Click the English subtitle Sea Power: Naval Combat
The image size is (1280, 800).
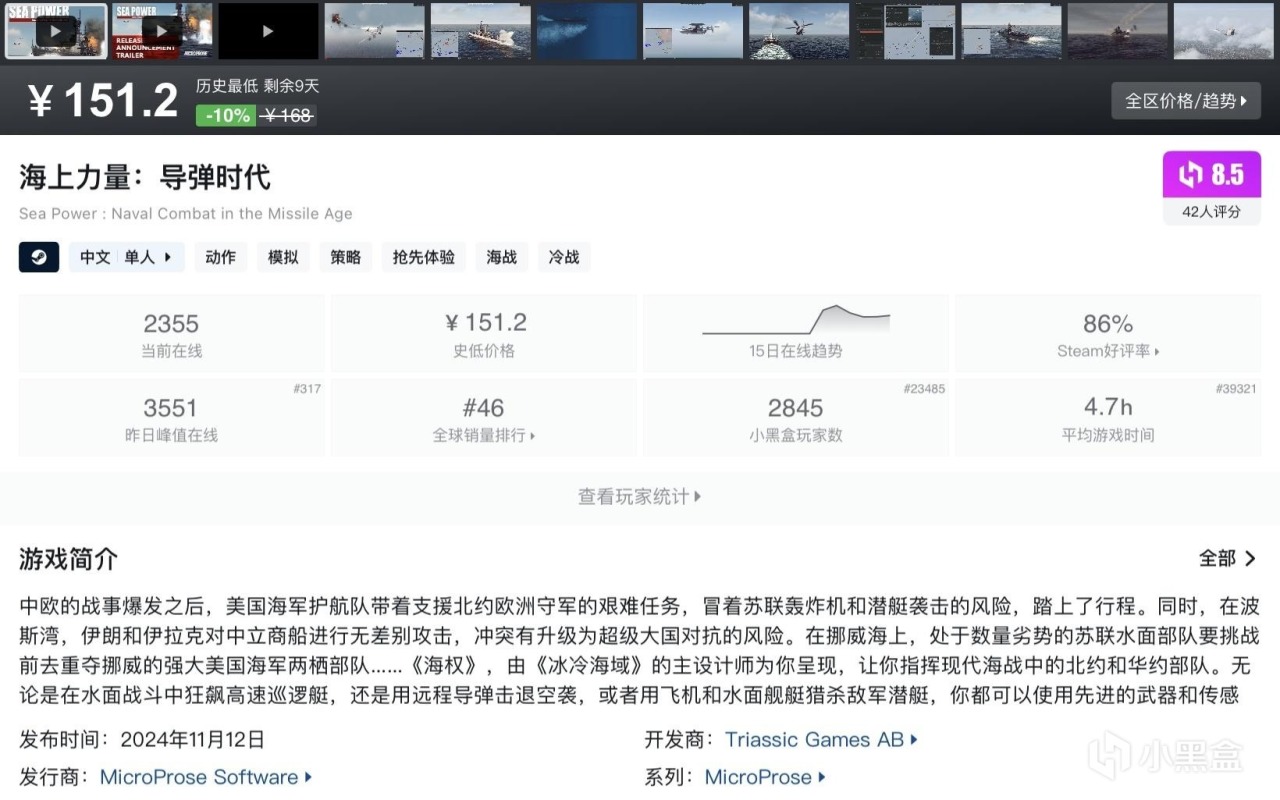pos(186,213)
